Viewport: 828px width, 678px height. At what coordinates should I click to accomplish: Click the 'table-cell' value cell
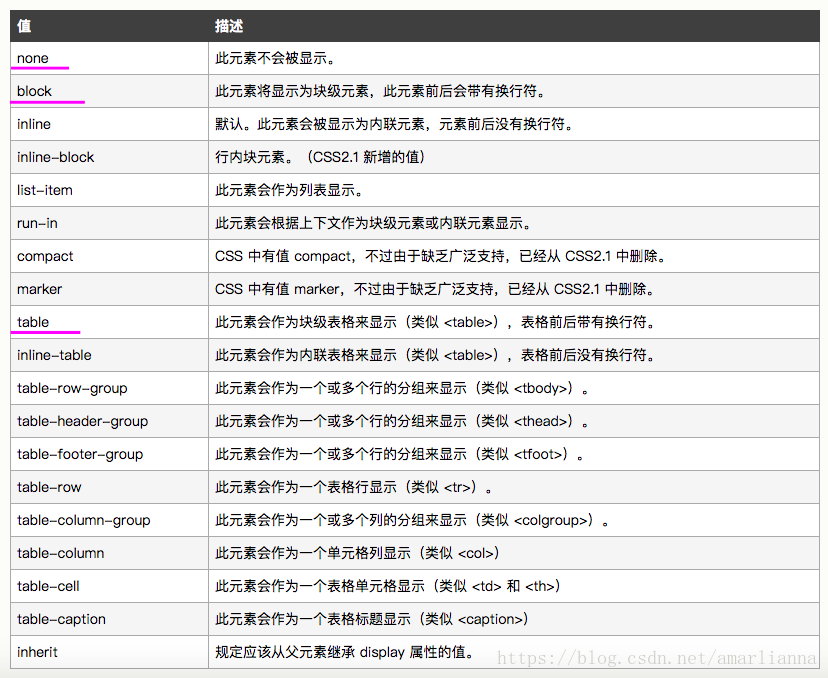(109, 586)
